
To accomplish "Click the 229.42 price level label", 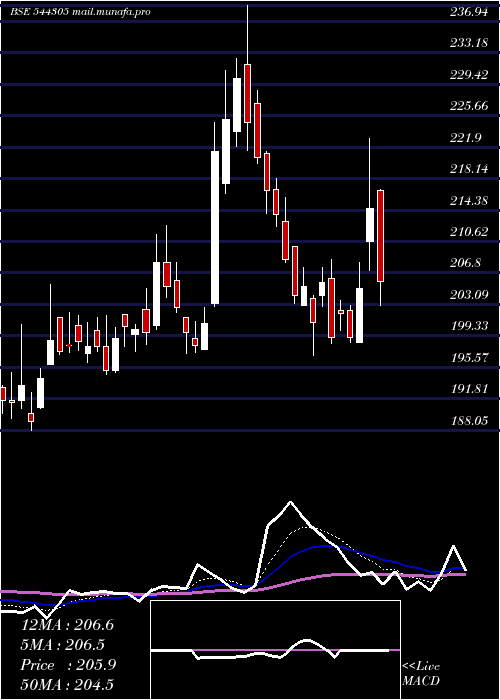I will pos(468,75).
